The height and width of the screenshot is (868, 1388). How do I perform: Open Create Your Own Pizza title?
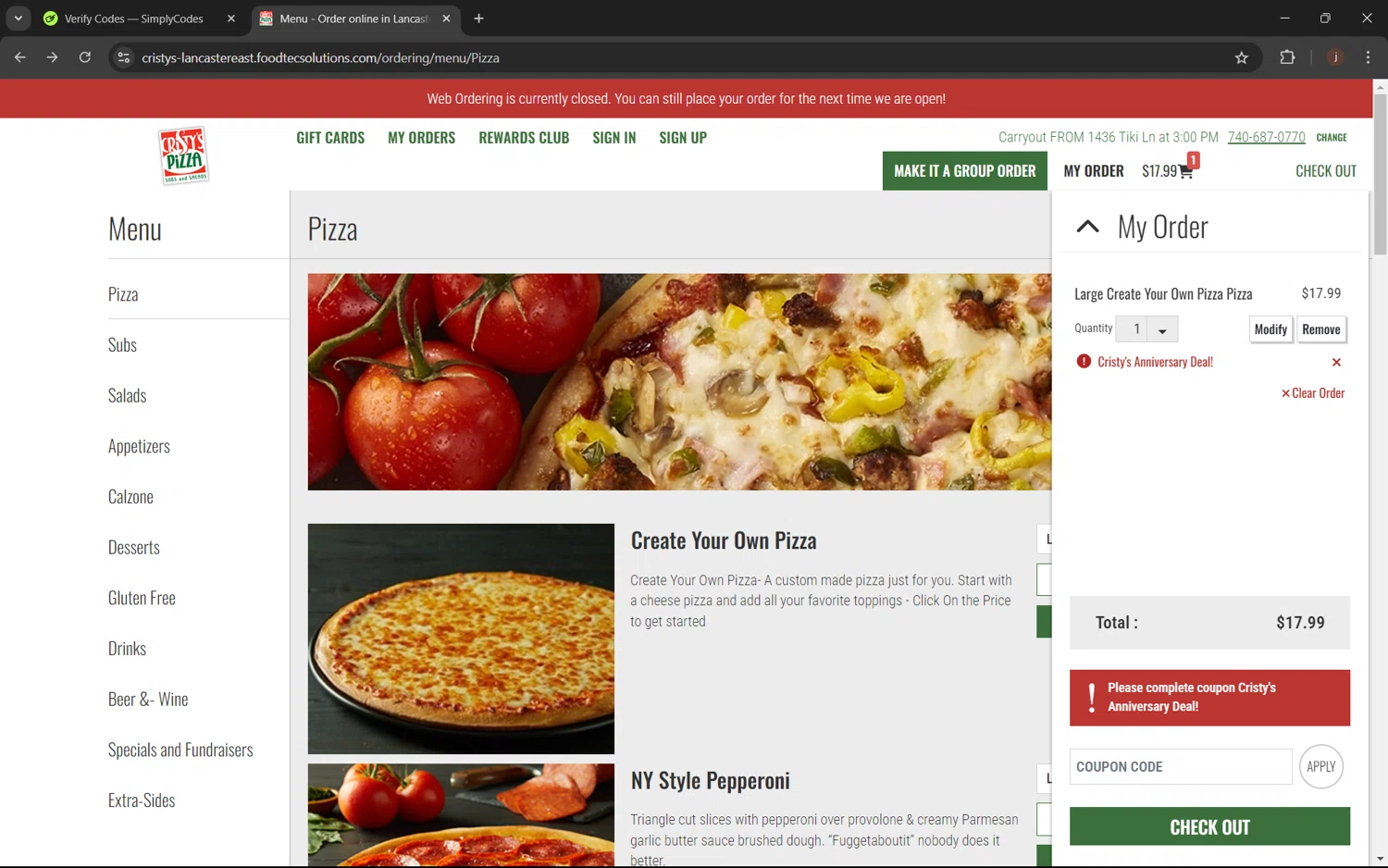(724, 540)
